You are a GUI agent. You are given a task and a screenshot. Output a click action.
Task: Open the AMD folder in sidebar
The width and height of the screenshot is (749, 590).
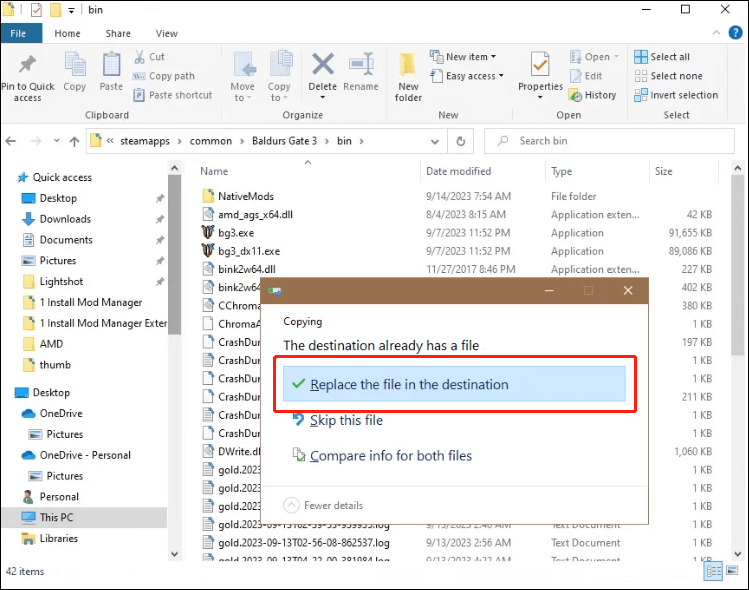pos(51,344)
